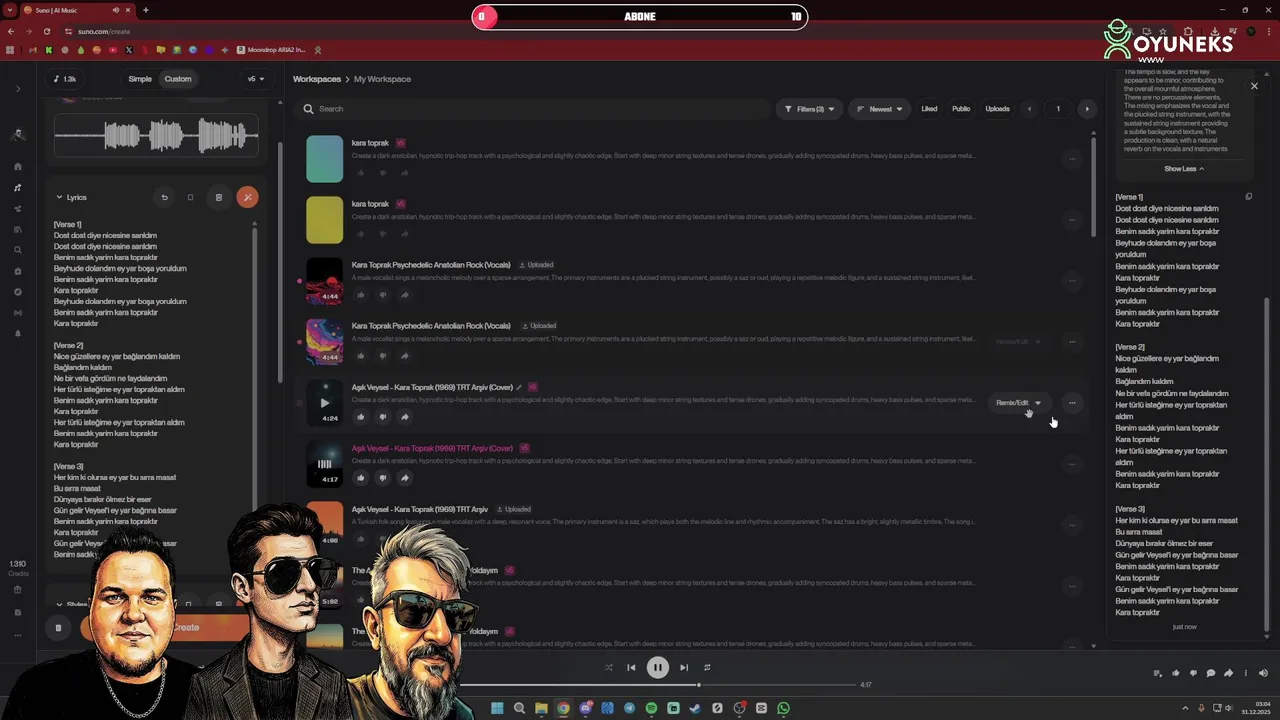The height and width of the screenshot is (720, 1280).
Task: Open more options for first kara toprak song
Action: tap(1072, 159)
